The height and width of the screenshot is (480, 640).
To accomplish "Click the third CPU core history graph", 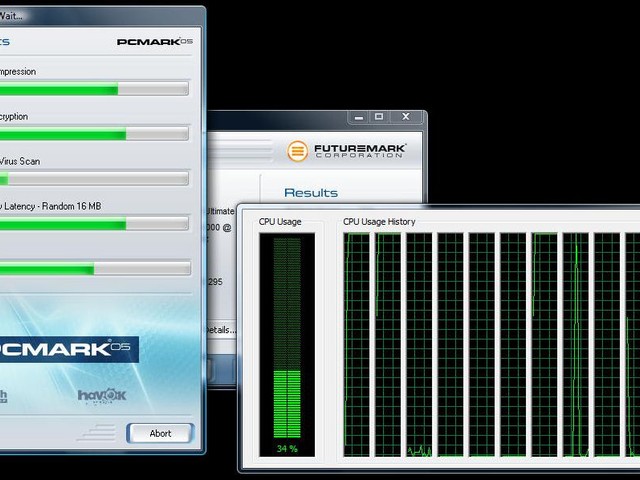I will tap(419, 345).
